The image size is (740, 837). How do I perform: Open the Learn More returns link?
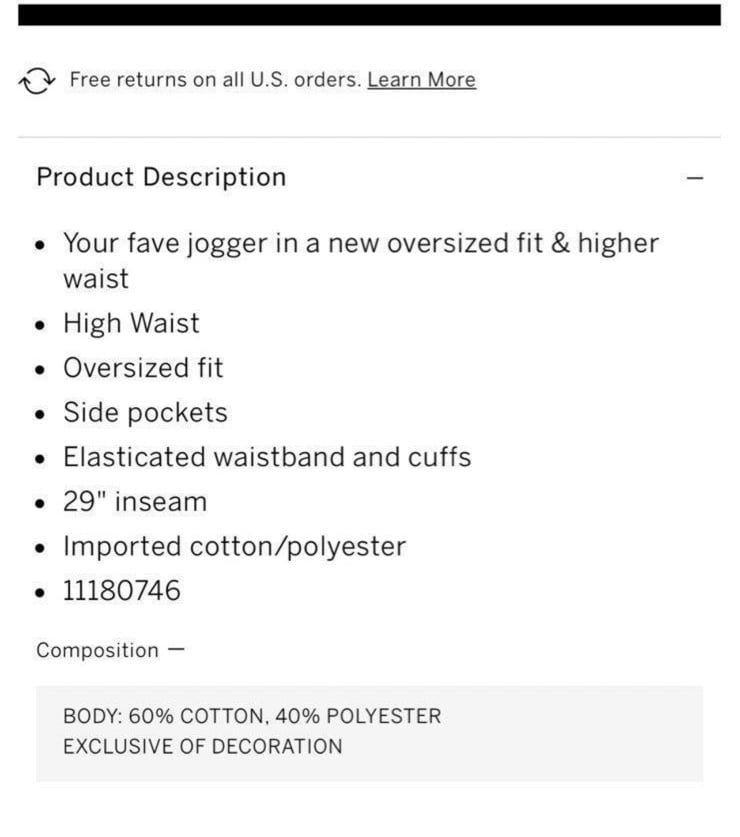click(x=421, y=80)
